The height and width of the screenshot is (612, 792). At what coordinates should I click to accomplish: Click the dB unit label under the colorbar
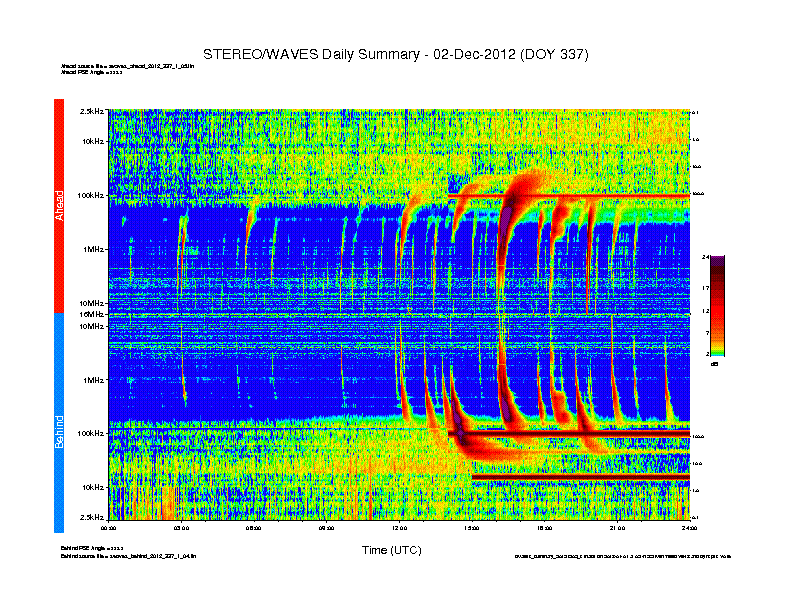(716, 364)
